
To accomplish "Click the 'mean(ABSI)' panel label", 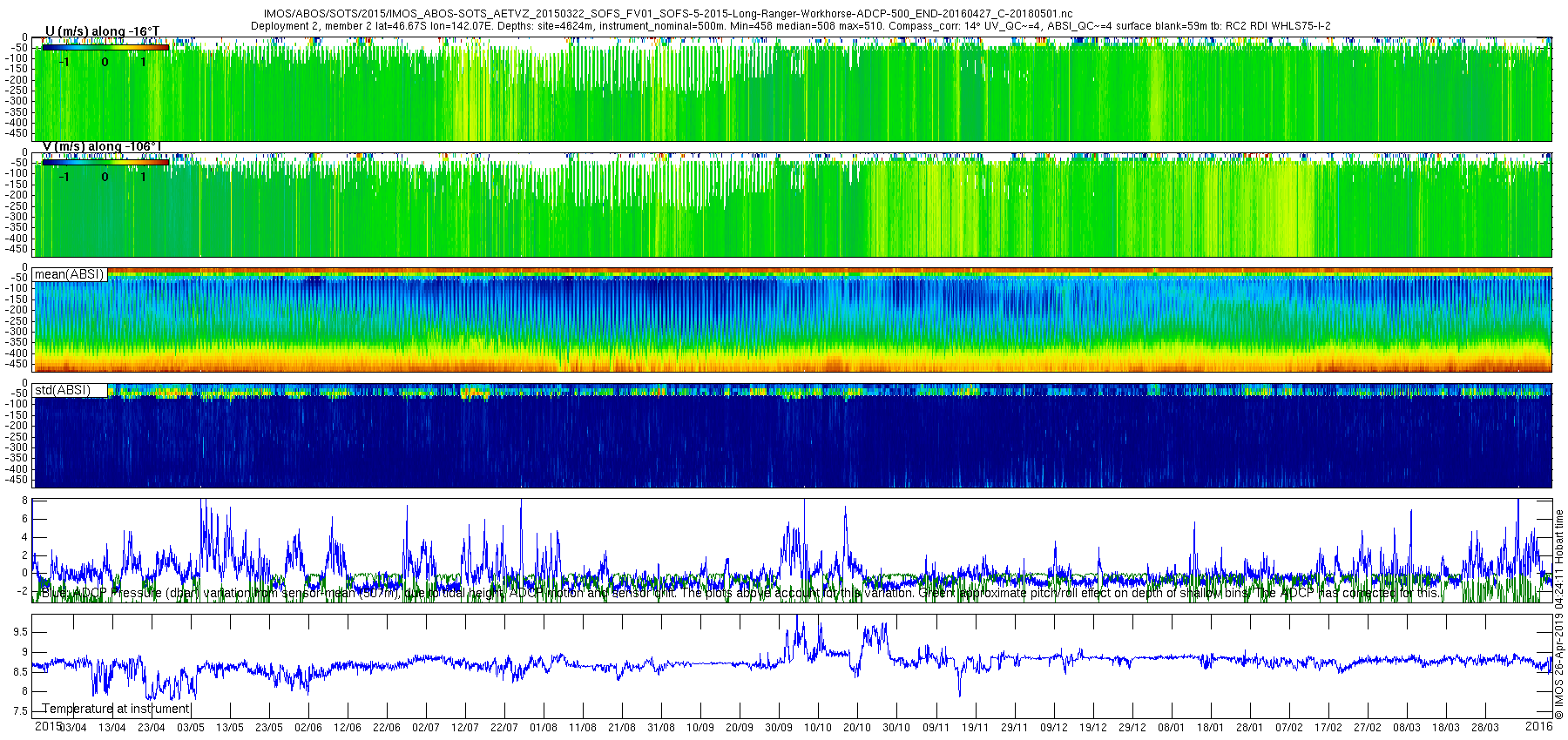I will coord(69,274).
